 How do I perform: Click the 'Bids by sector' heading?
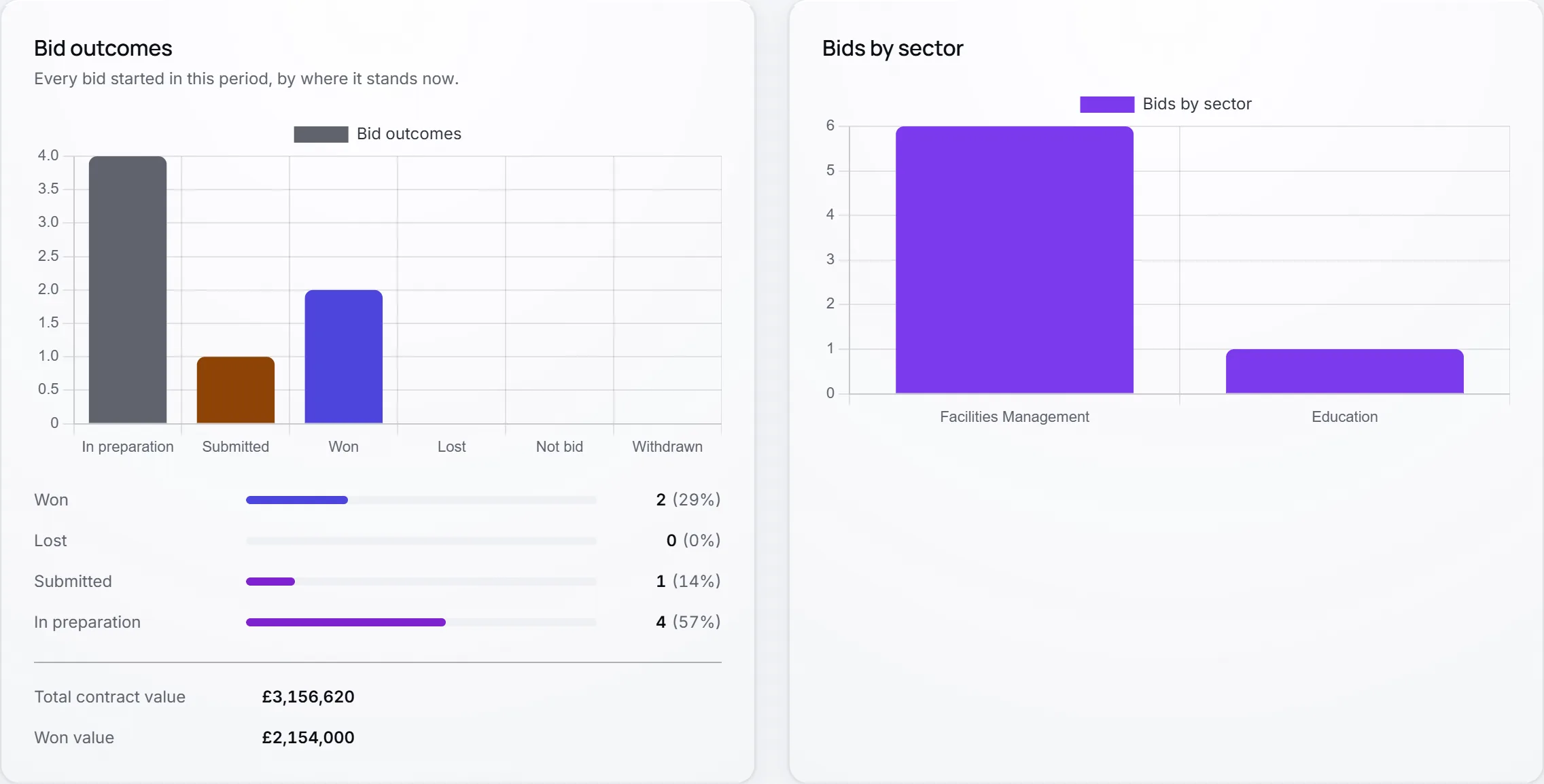893,48
